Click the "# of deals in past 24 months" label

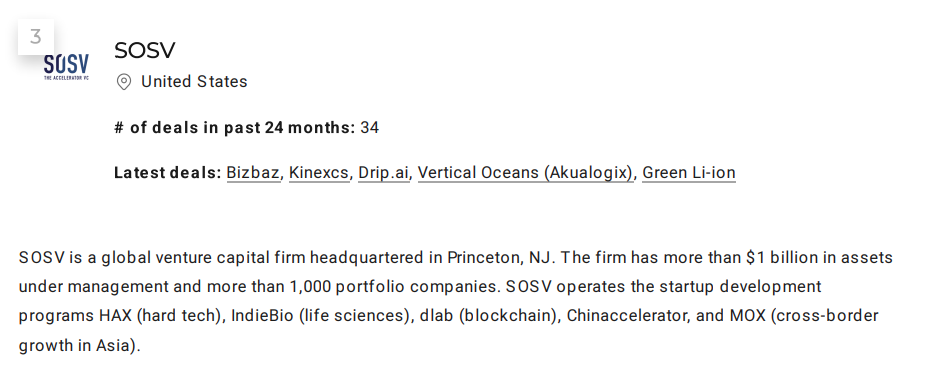[x=235, y=127]
